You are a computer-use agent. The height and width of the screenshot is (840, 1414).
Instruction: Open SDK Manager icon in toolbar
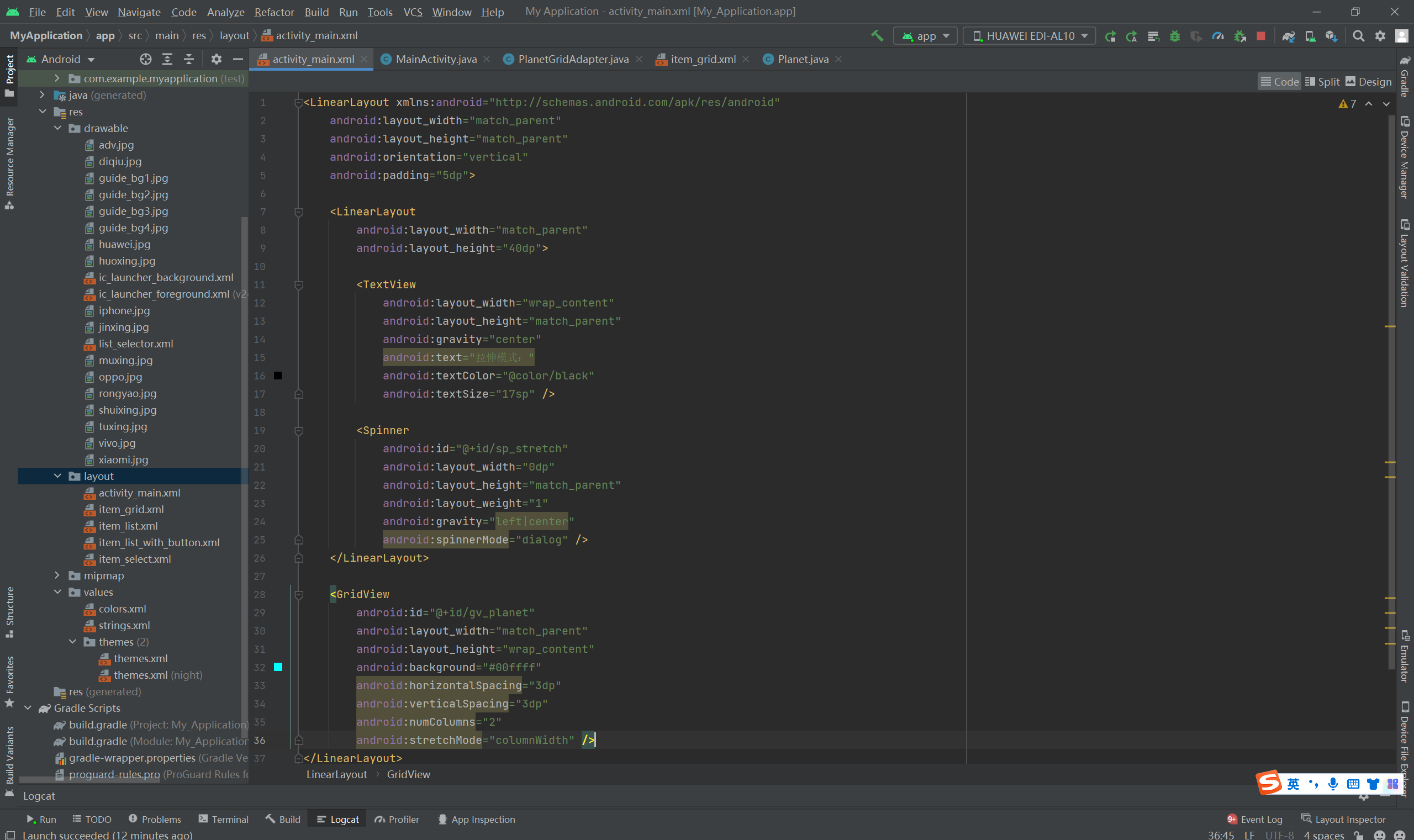pyautogui.click(x=1331, y=36)
